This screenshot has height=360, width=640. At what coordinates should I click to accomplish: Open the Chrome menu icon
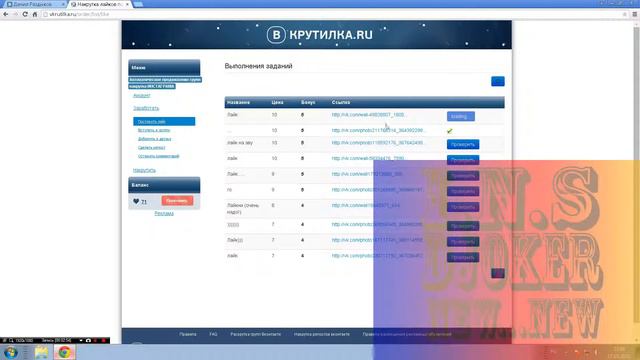click(x=635, y=14)
